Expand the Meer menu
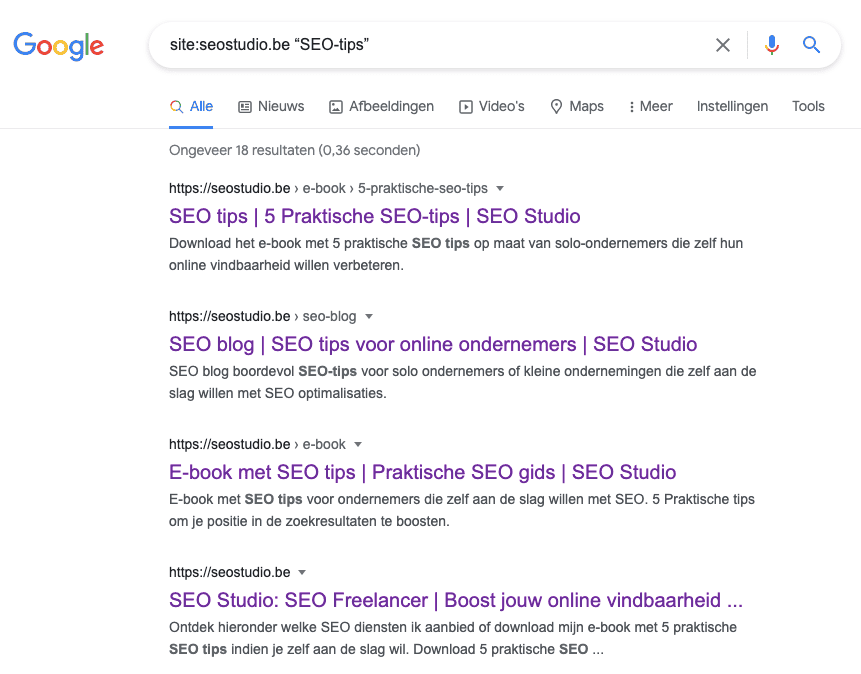Screen dimensions: 861x674 (x=651, y=107)
